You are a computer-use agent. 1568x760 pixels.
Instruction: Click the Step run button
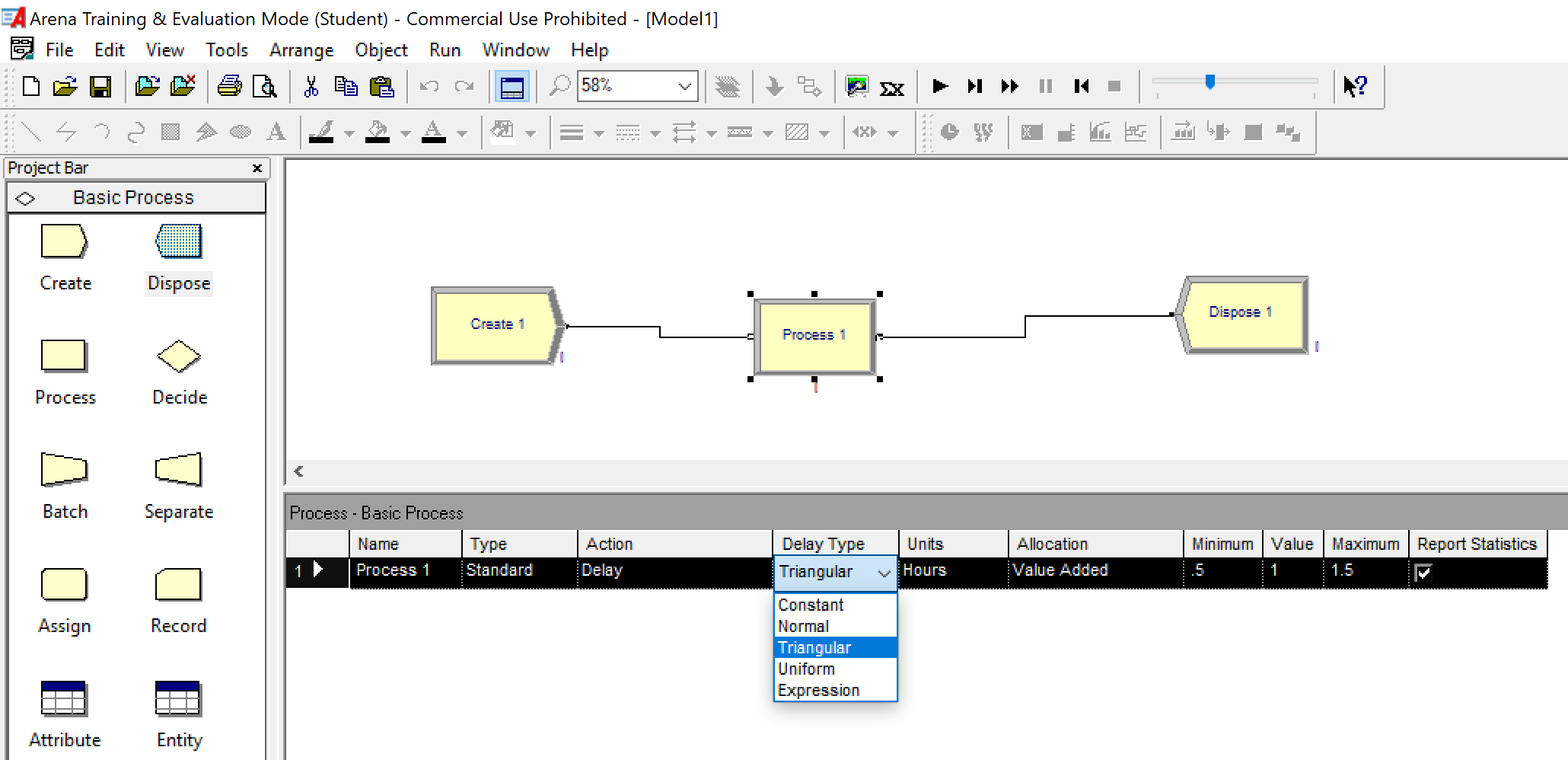[975, 86]
